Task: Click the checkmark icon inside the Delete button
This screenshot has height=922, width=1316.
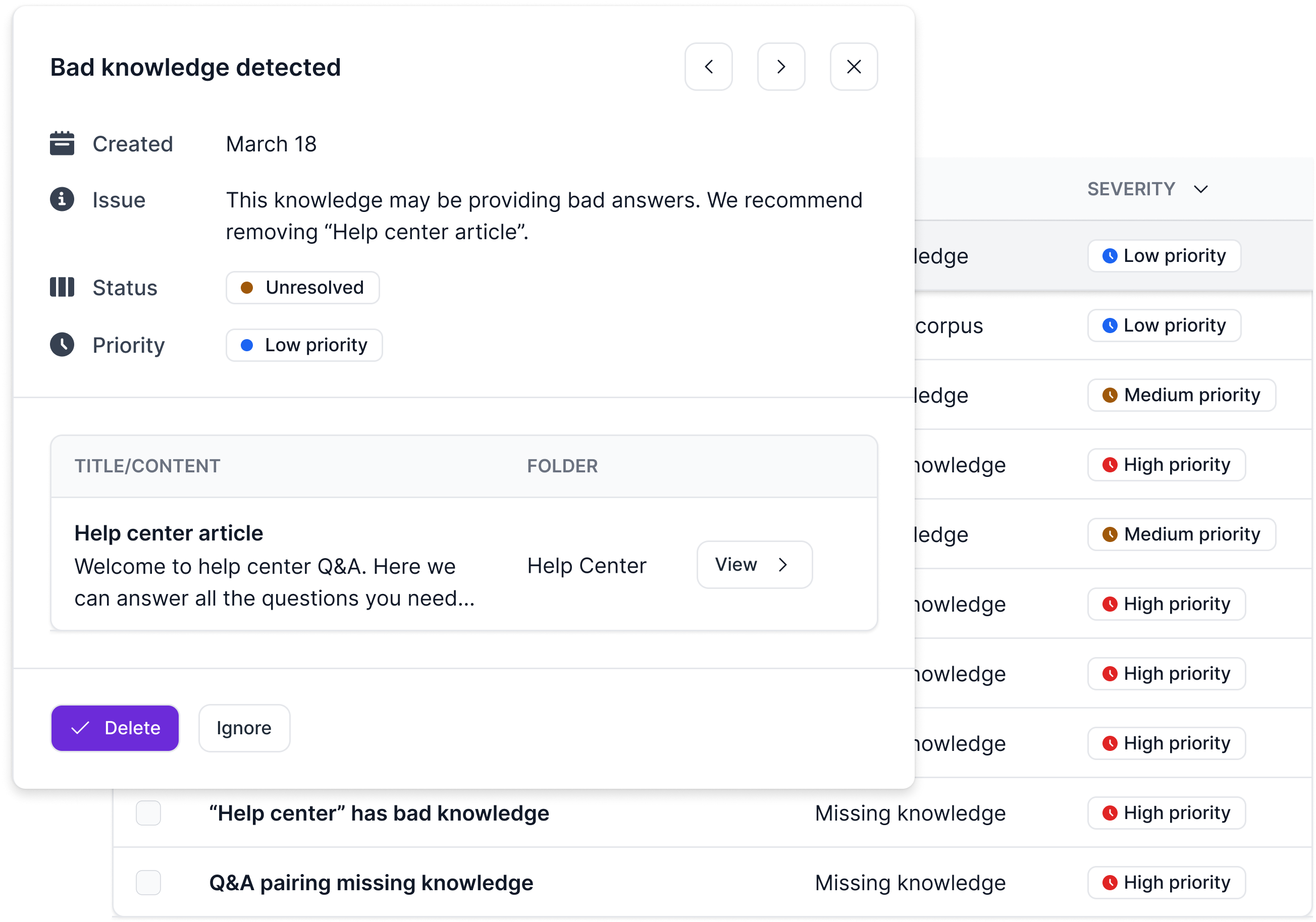Action: pos(81,728)
